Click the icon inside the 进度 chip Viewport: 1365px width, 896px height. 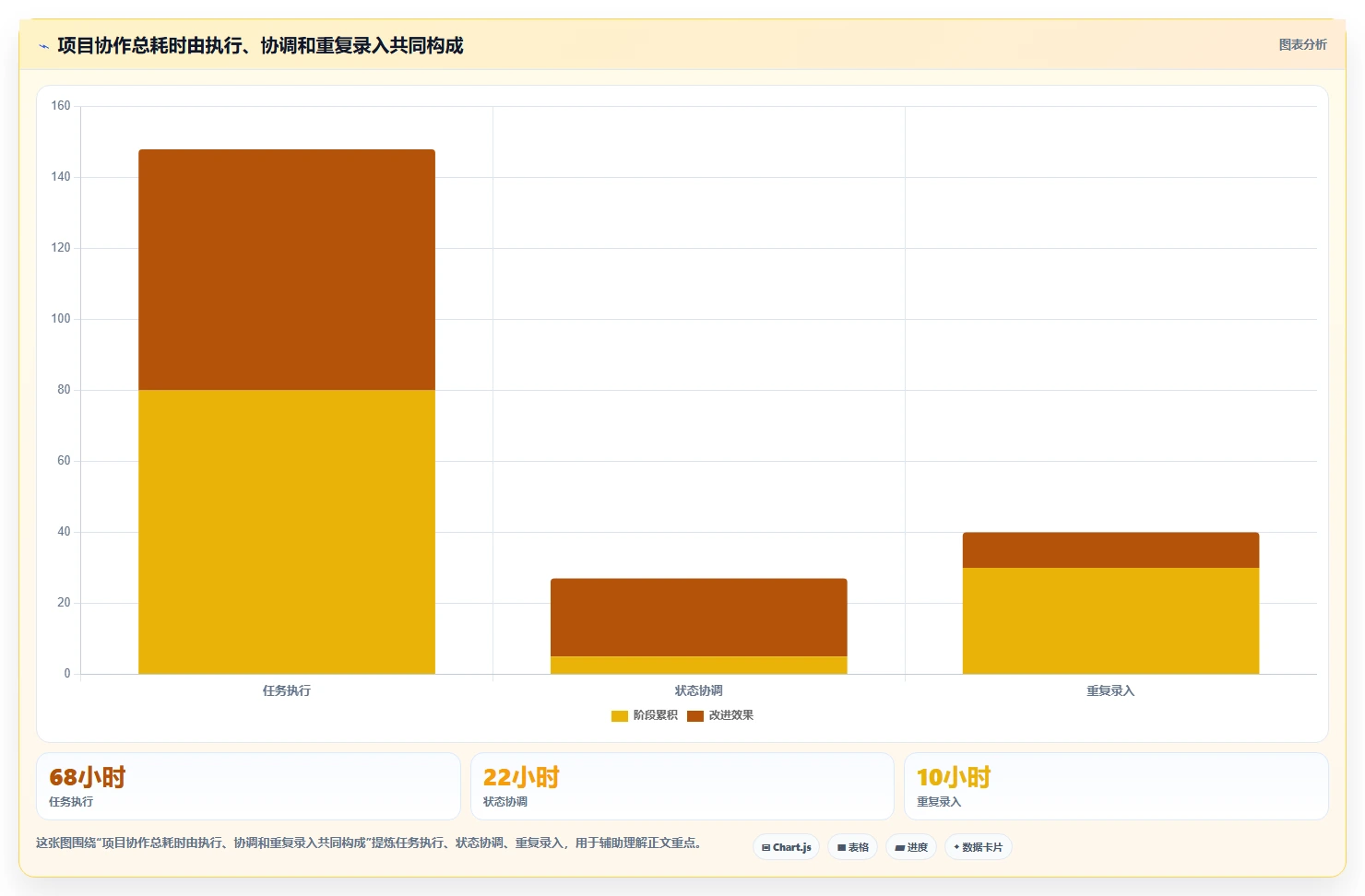tap(899, 847)
